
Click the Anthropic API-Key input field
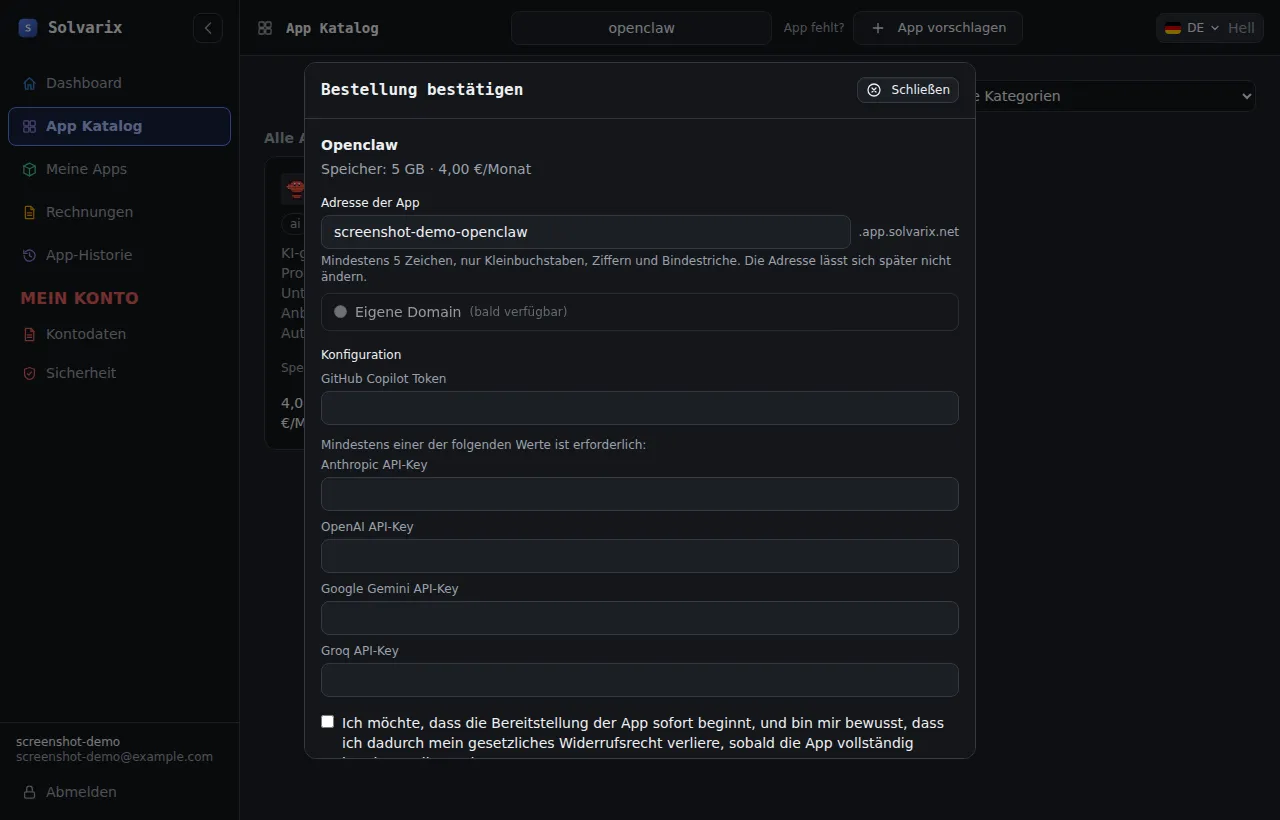pos(640,494)
